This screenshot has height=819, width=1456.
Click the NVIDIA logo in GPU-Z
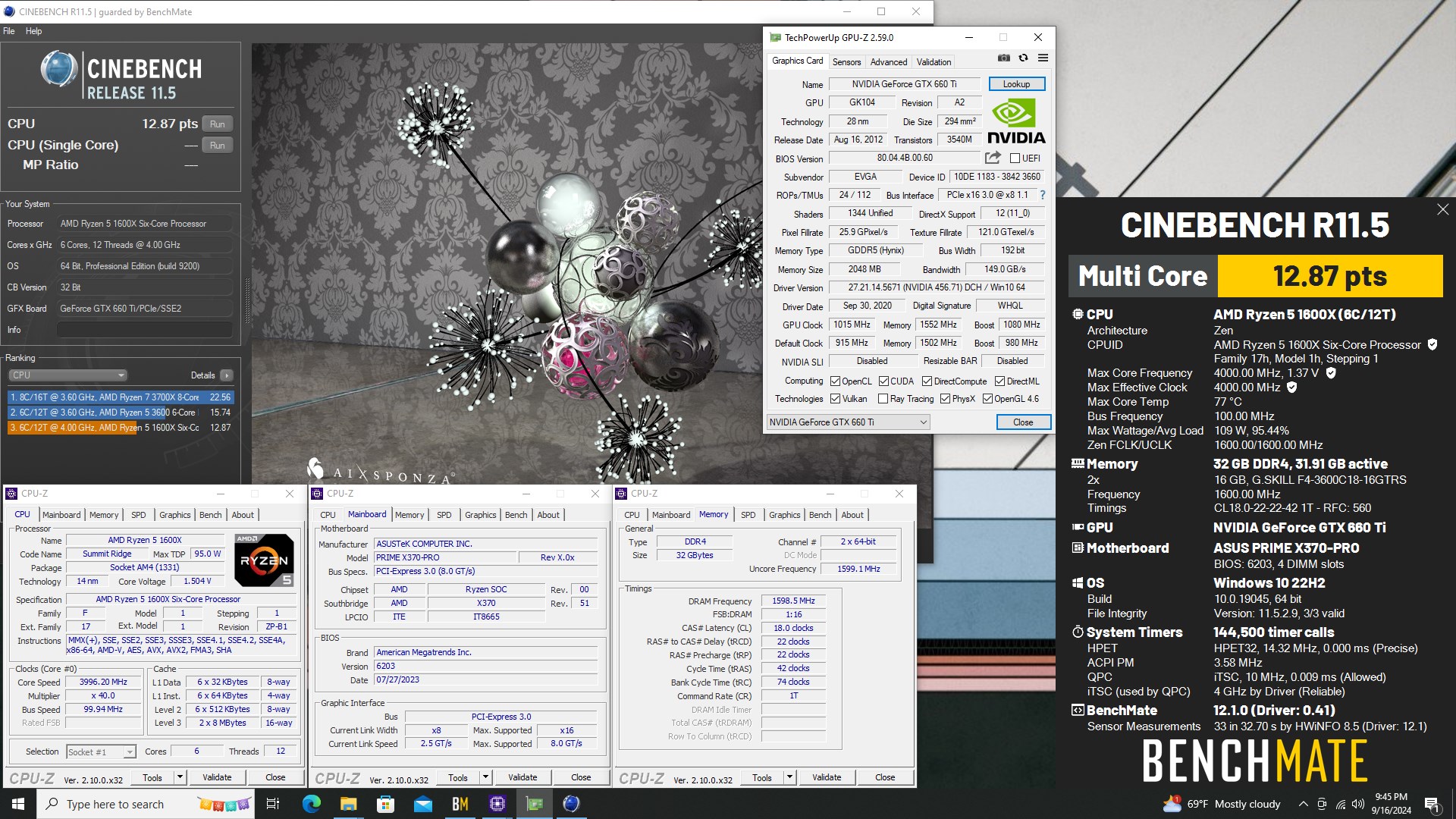(x=1016, y=121)
